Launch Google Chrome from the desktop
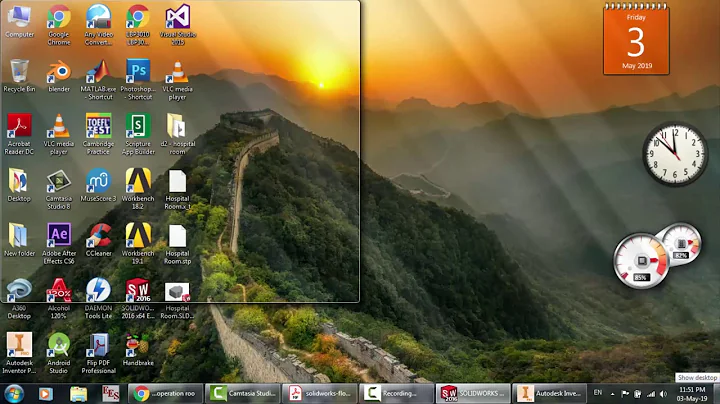Image resolution: width=720 pixels, height=404 pixels. coord(59,25)
